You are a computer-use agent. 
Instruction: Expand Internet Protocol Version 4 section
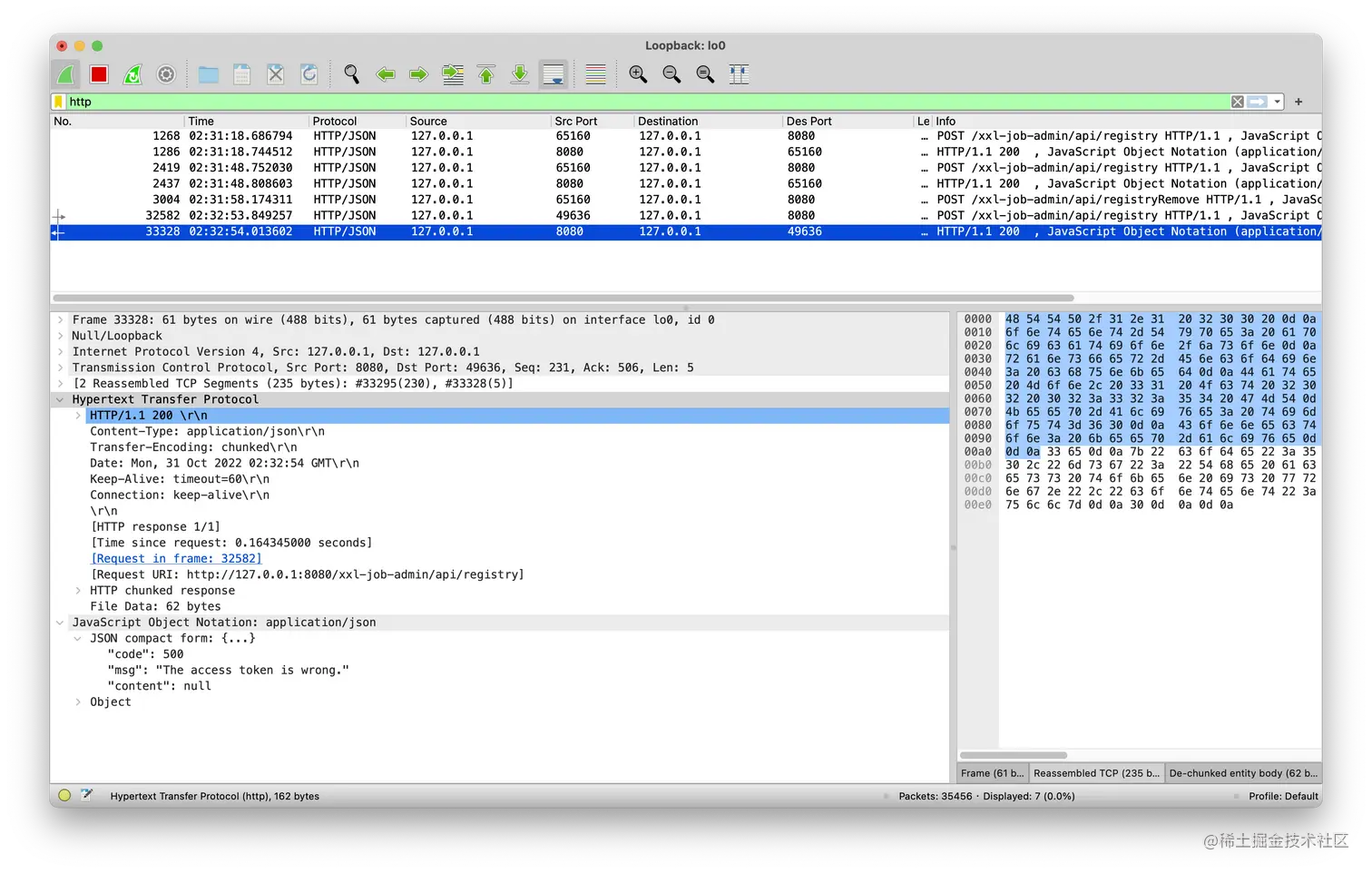pos(60,351)
